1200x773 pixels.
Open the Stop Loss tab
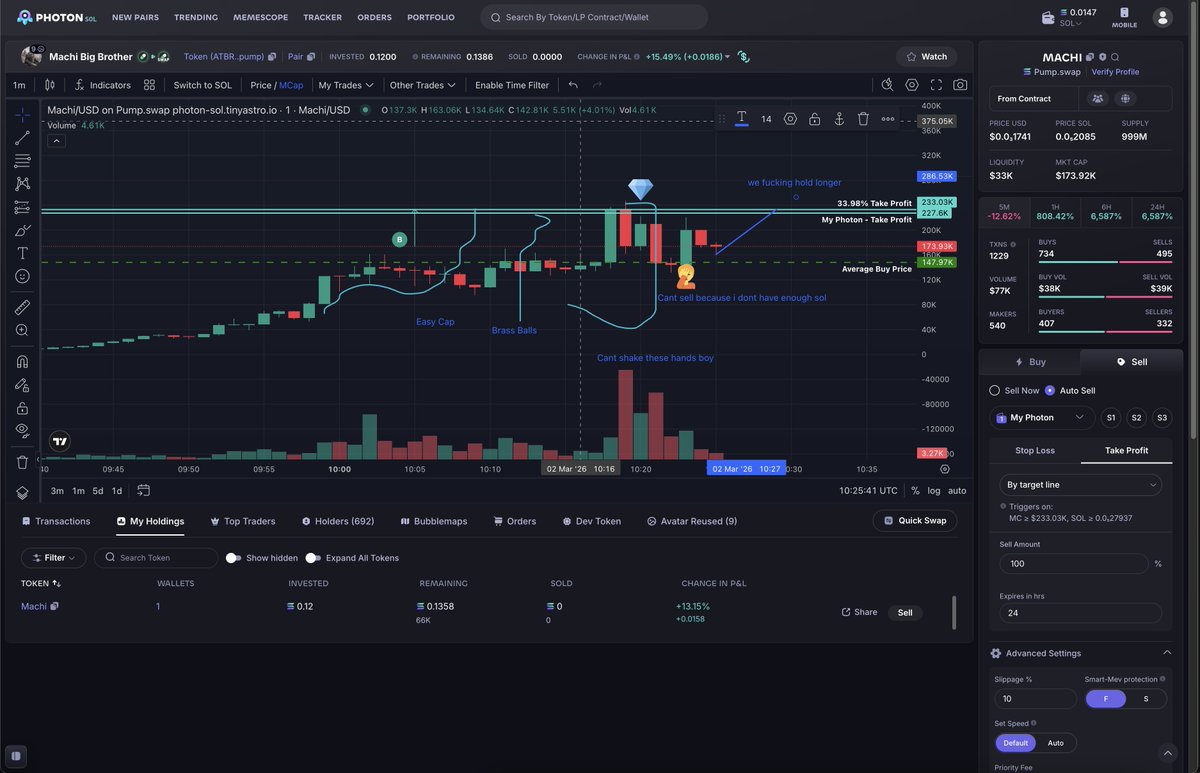[1035, 450]
